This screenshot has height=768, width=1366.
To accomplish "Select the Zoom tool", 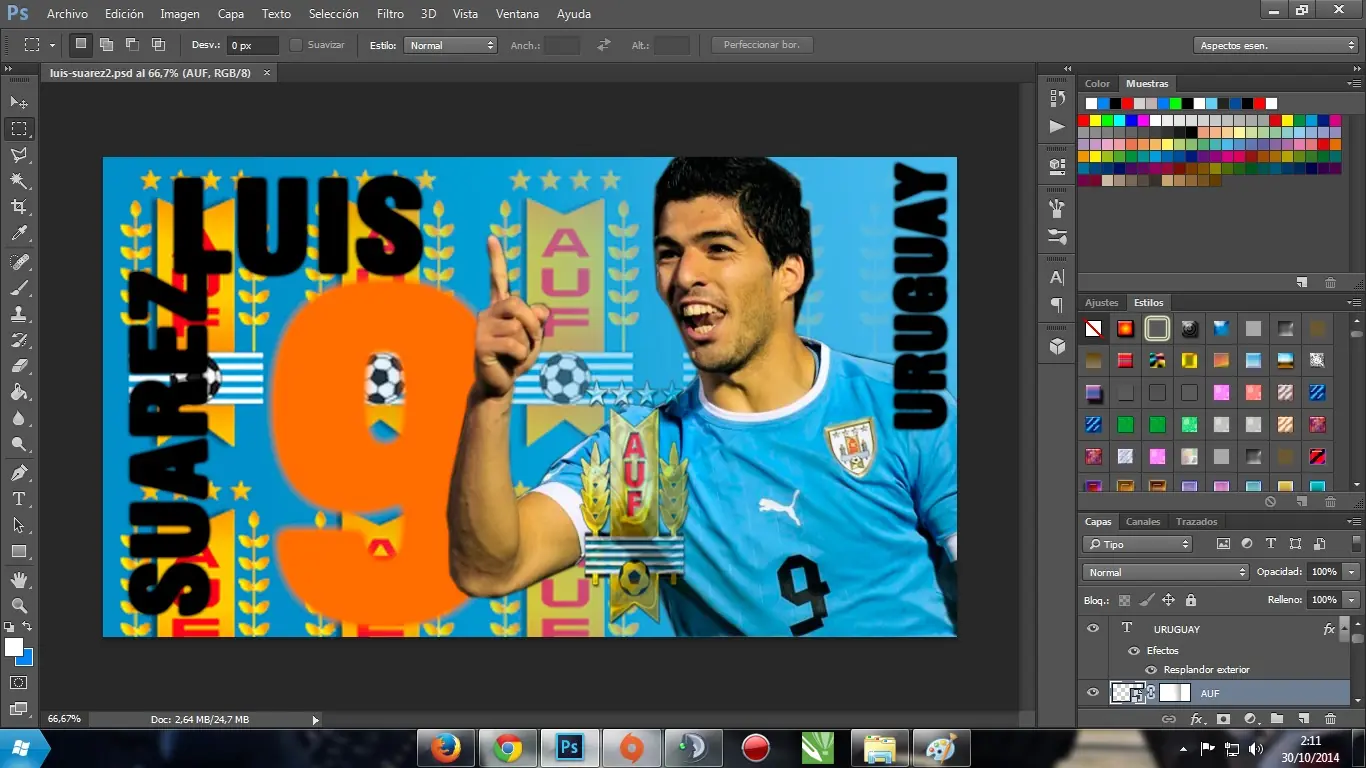I will pos(19,605).
